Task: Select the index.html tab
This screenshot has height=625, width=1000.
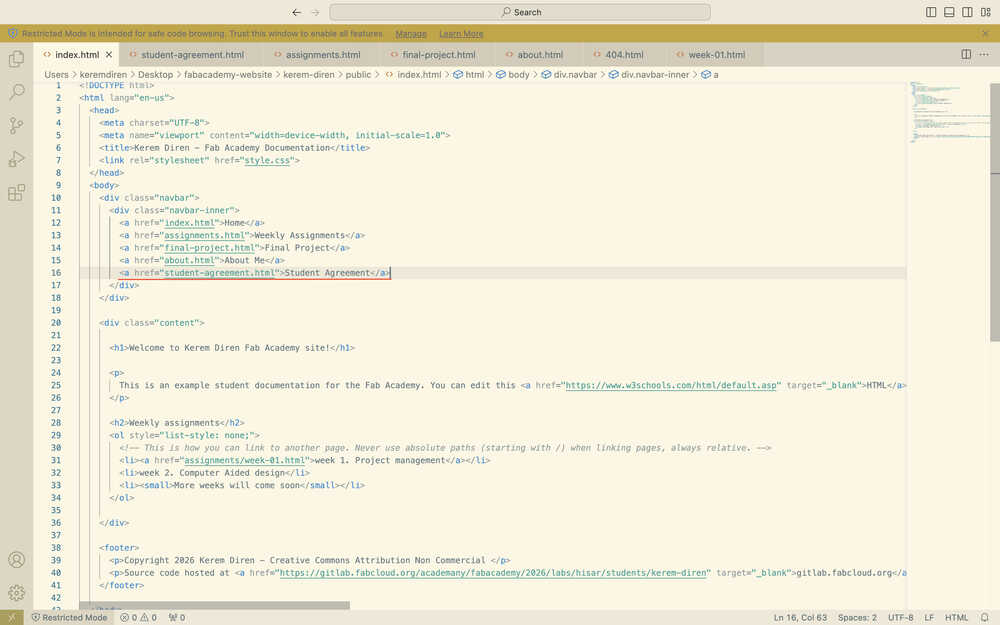Action: tap(77, 55)
